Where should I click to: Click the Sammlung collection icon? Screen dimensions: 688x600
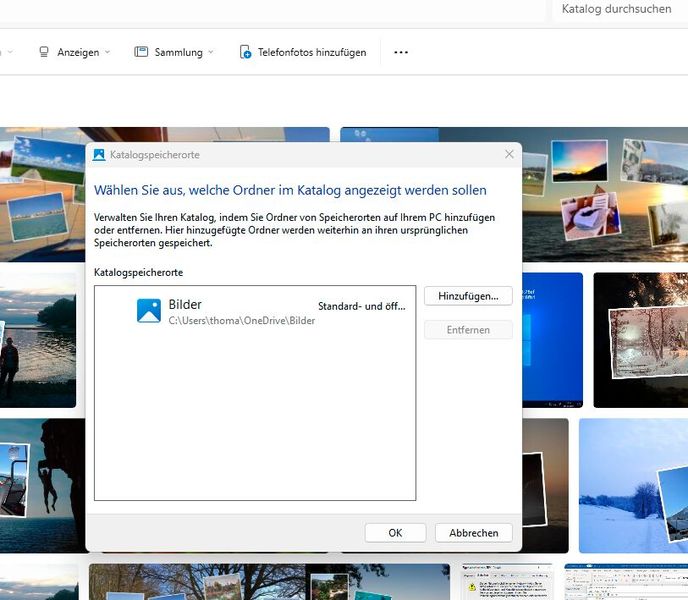[x=141, y=52]
